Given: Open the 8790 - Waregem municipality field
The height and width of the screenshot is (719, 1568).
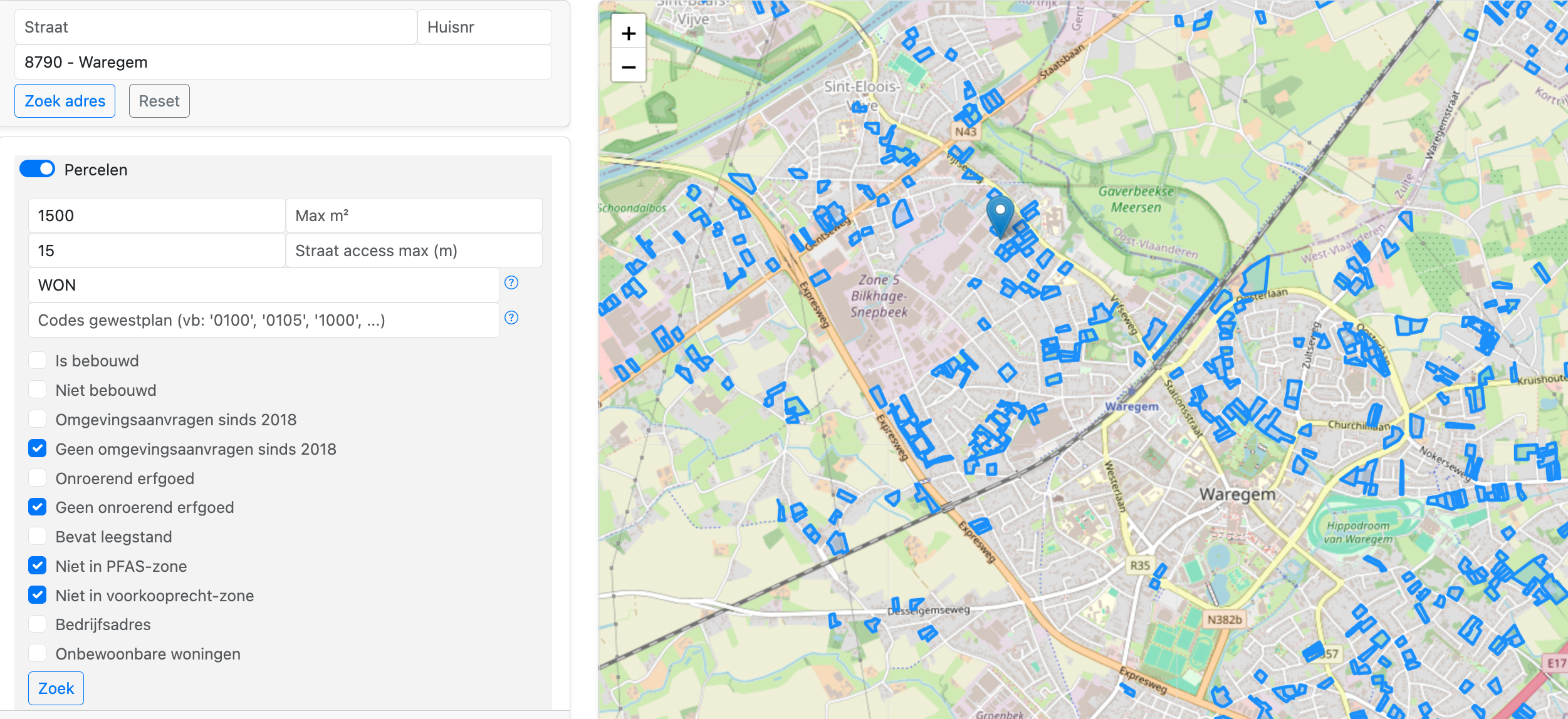Looking at the screenshot, I should tap(283, 62).
